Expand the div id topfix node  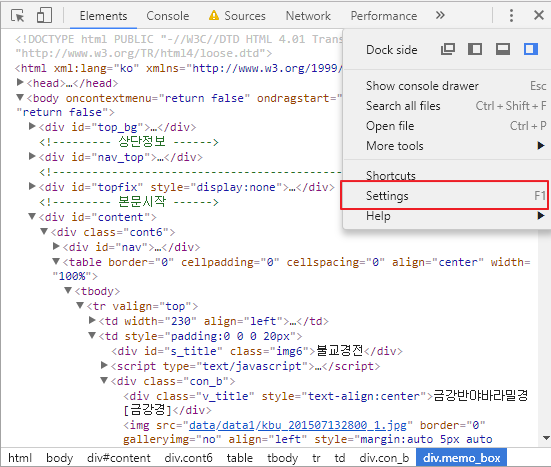pyautogui.click(x=32, y=186)
